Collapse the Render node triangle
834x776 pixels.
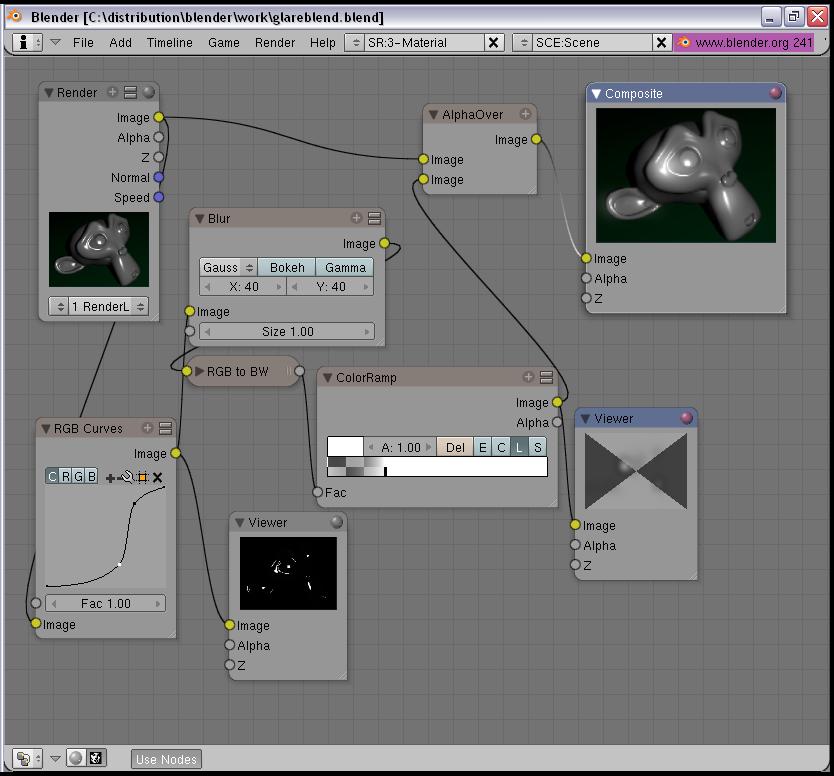point(49,93)
